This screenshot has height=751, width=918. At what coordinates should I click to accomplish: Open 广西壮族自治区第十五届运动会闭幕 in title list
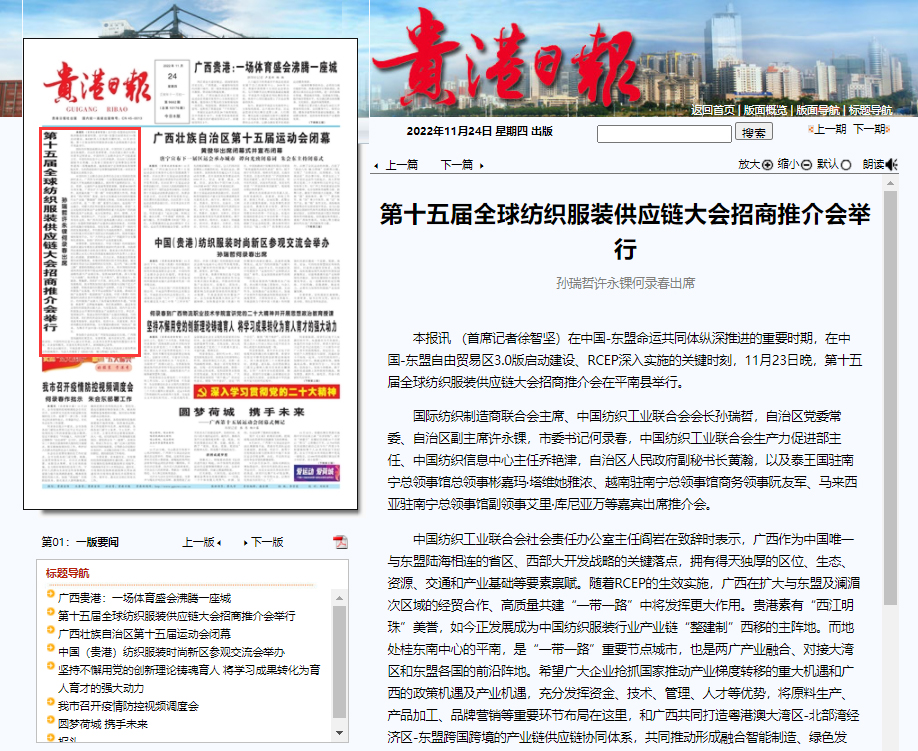[x=145, y=634]
